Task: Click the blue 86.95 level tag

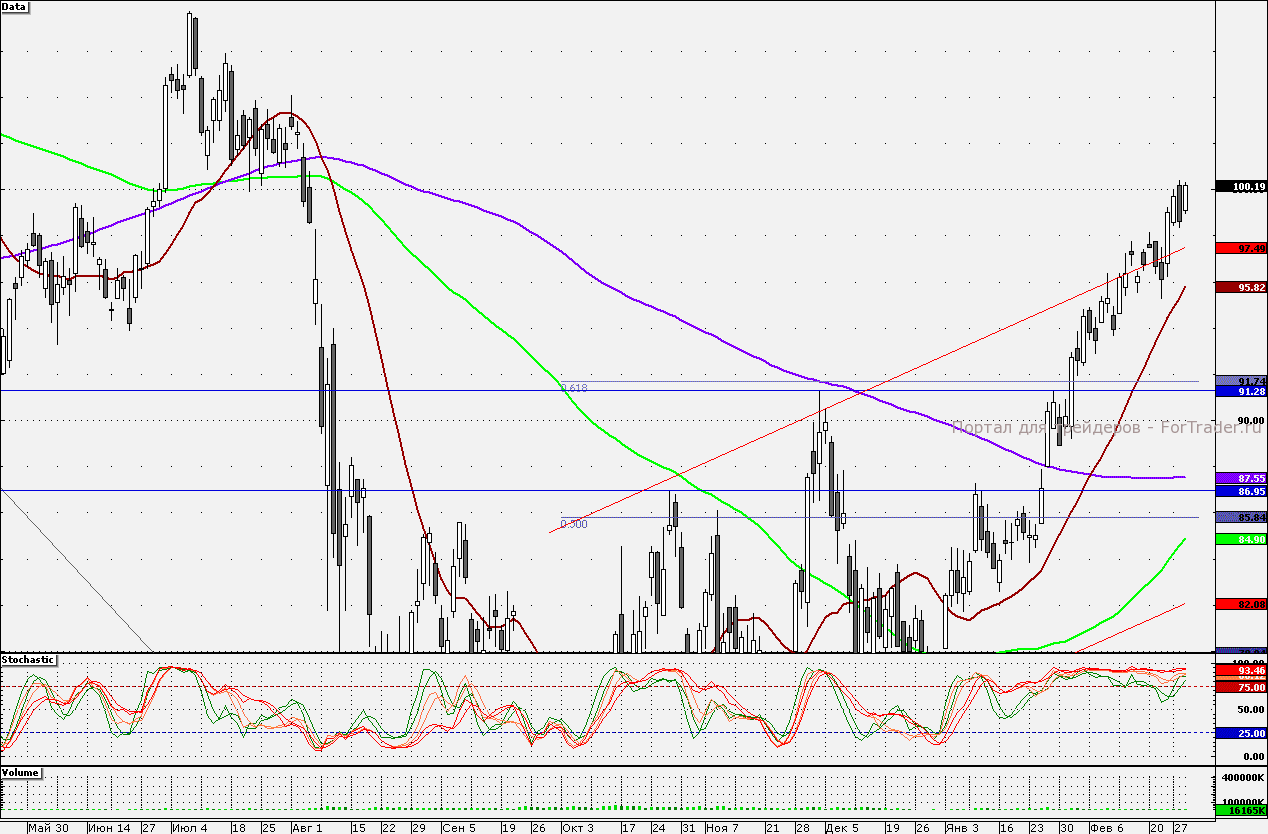Action: pyautogui.click(x=1240, y=492)
